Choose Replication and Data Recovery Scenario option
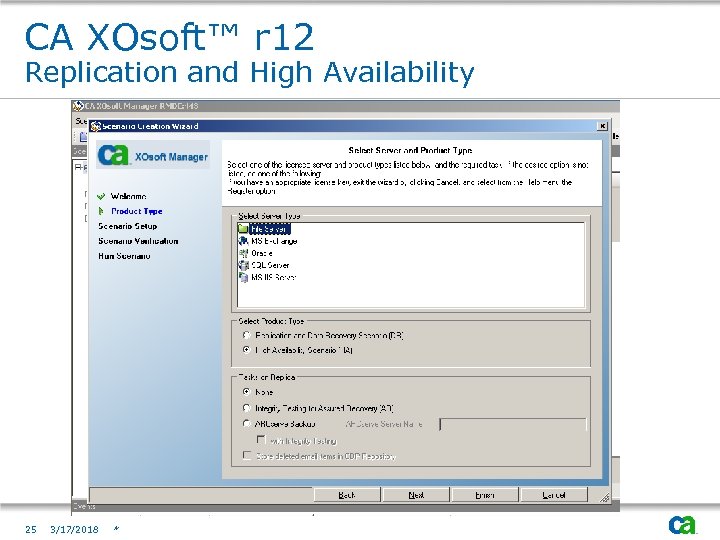Image resolution: width=720 pixels, height=540 pixels. [247, 335]
